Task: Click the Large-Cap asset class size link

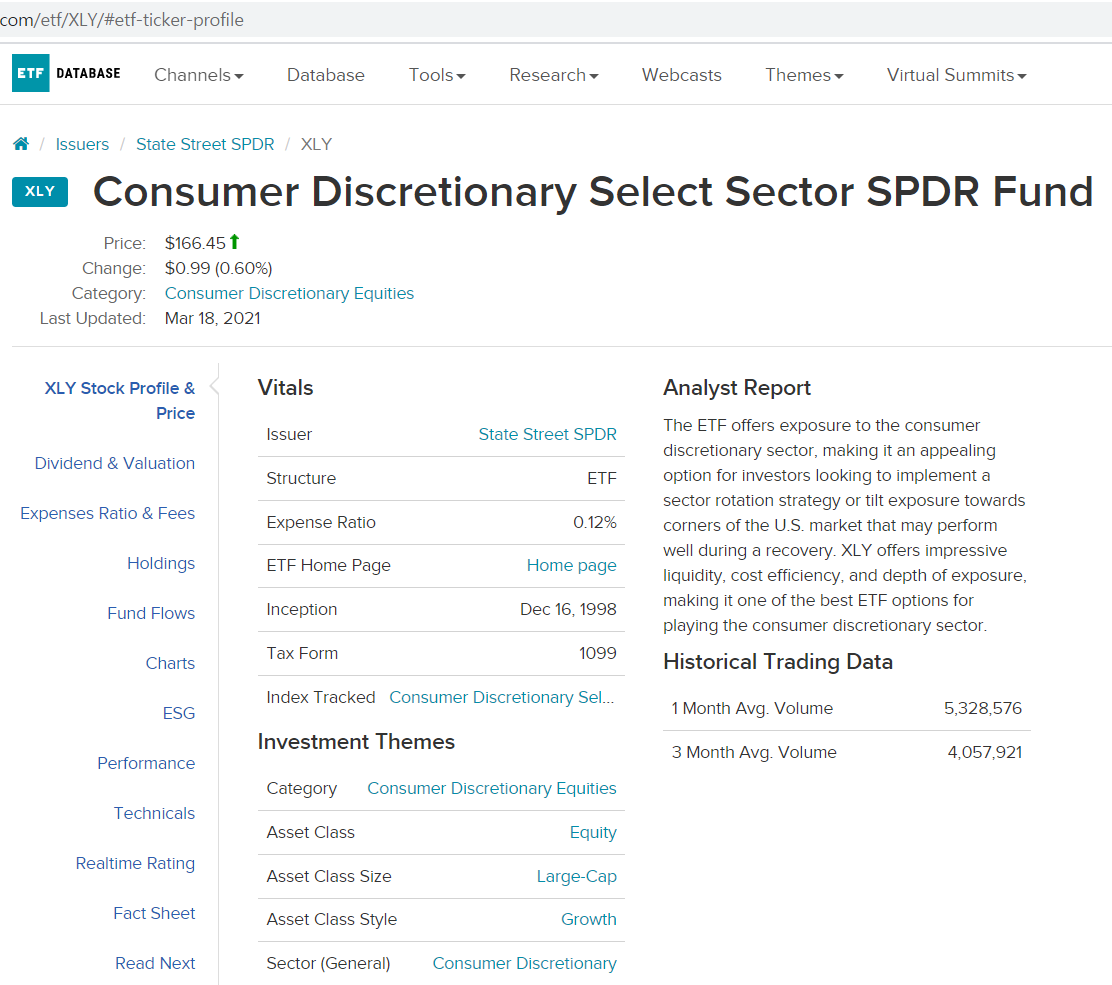Action: point(576,876)
